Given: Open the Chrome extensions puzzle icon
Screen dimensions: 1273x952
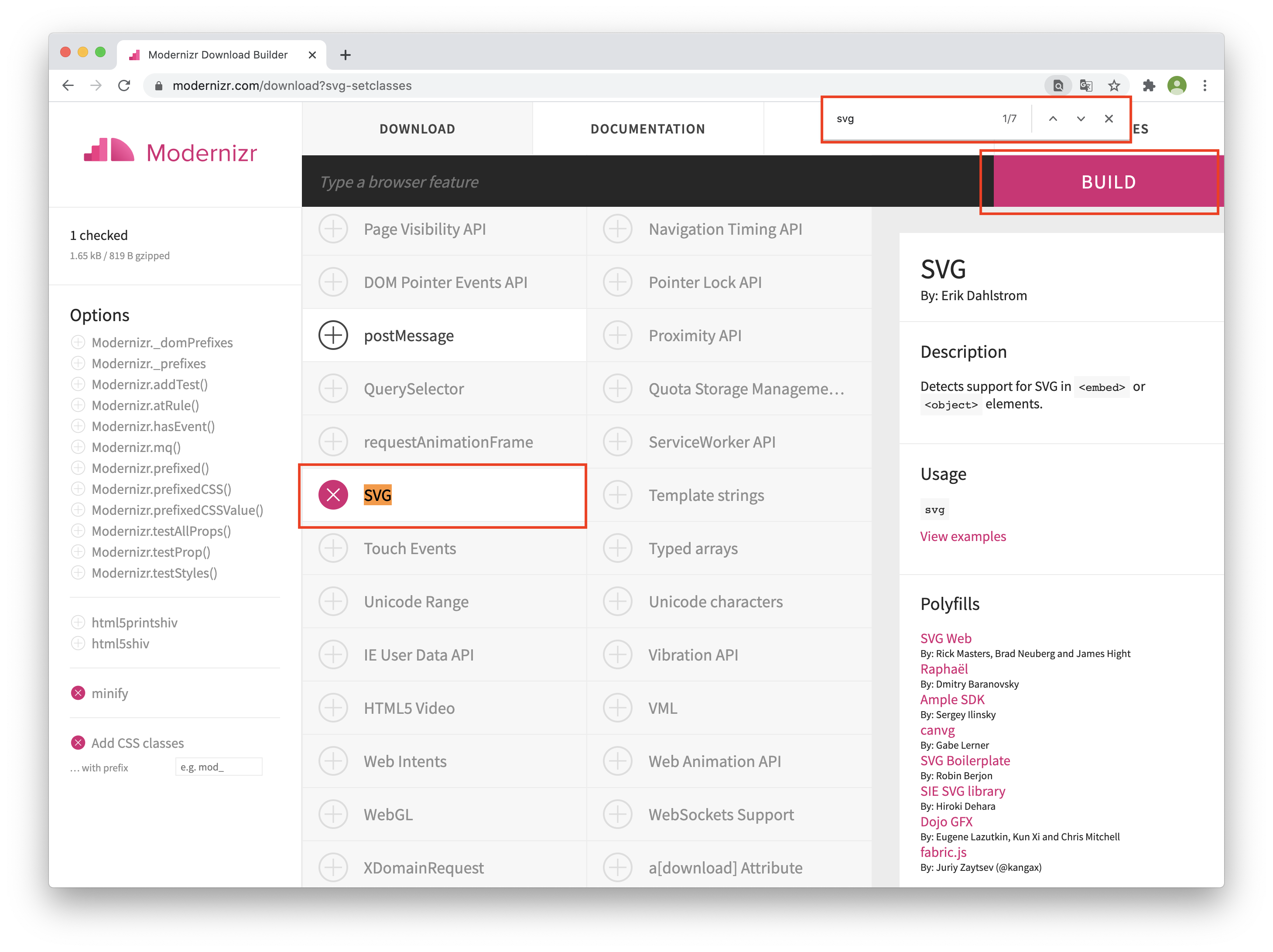Looking at the screenshot, I should pyautogui.click(x=1149, y=86).
